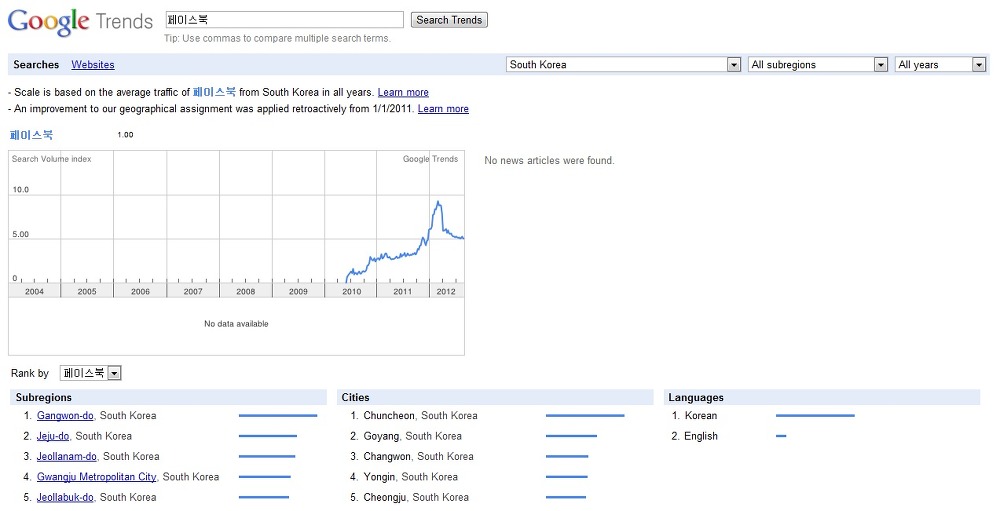Screen dimensions: 1000x511
Task: Click the Google Trends logo
Action: (x=80, y=22)
